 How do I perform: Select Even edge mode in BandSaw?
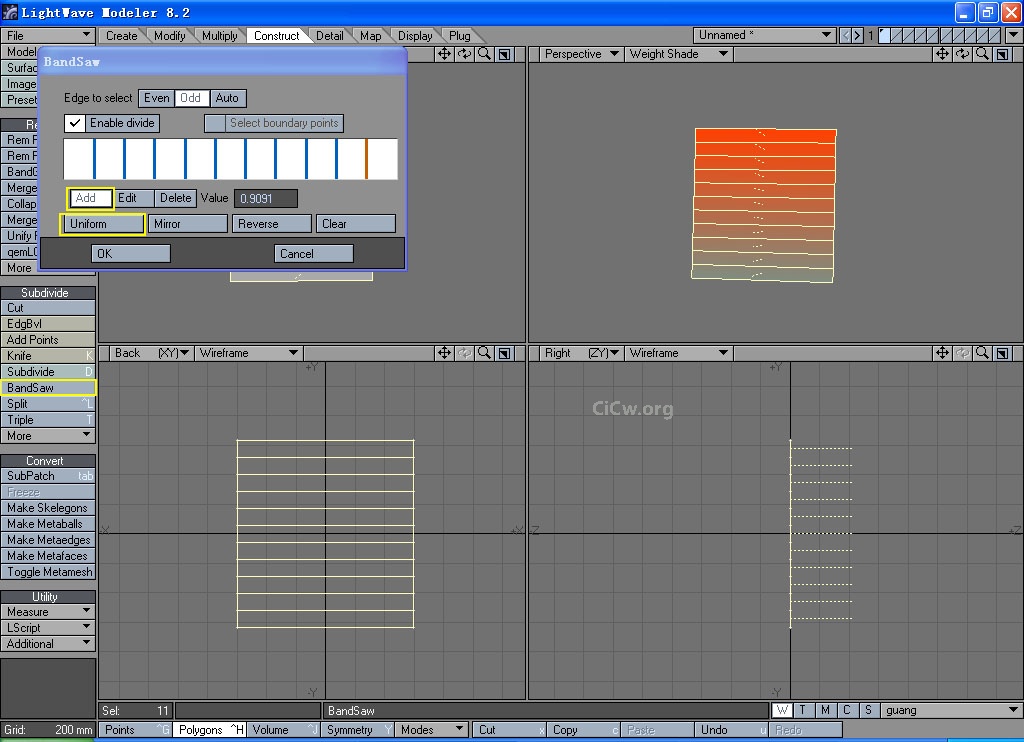157,98
